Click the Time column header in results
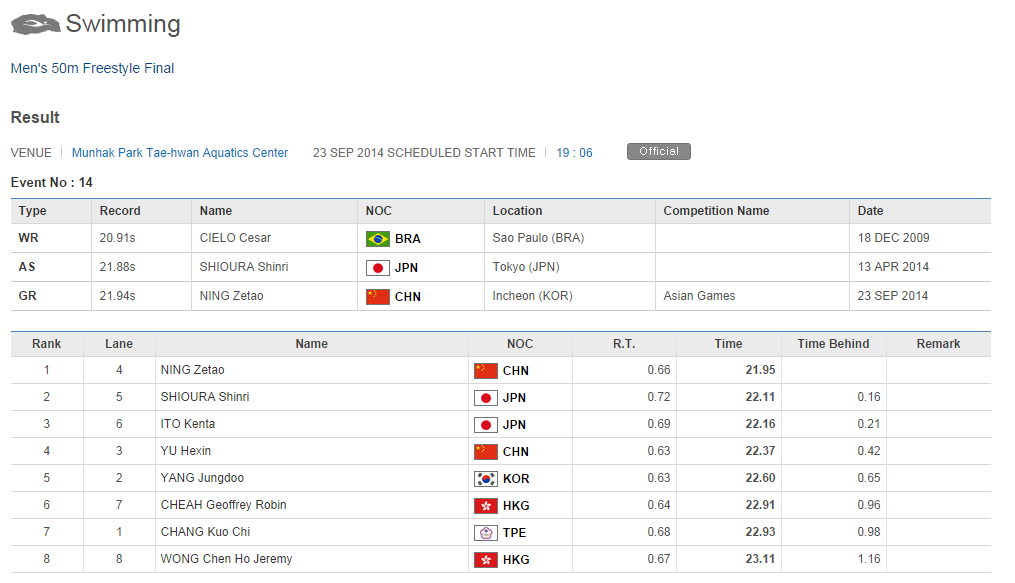This screenshot has width=1015, height=583. pyautogui.click(x=728, y=344)
